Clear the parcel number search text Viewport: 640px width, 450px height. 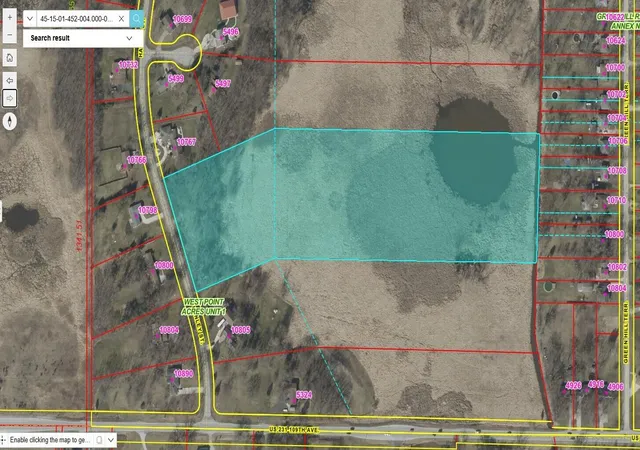(121, 19)
